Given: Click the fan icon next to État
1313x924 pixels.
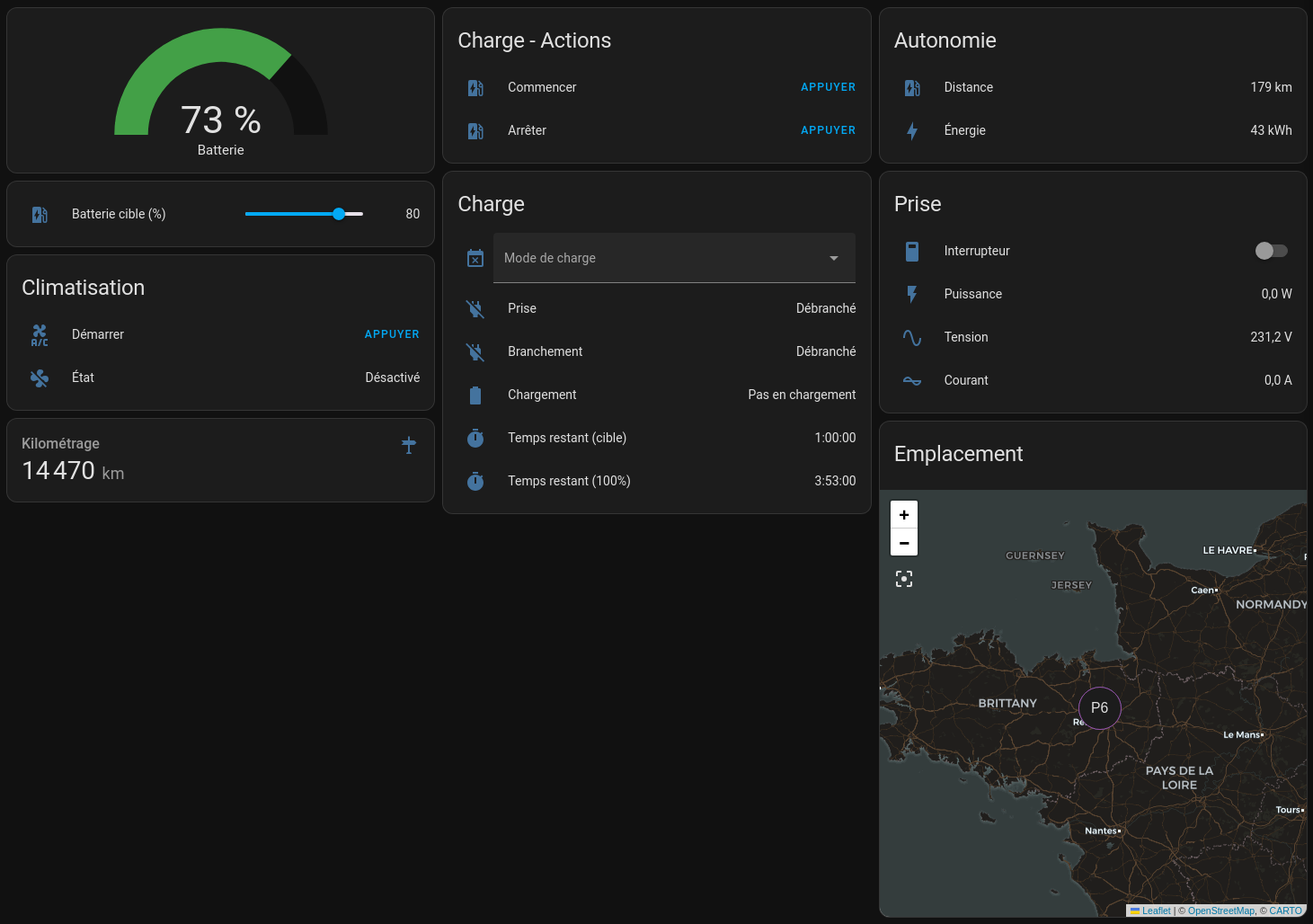Looking at the screenshot, I should pos(40,378).
